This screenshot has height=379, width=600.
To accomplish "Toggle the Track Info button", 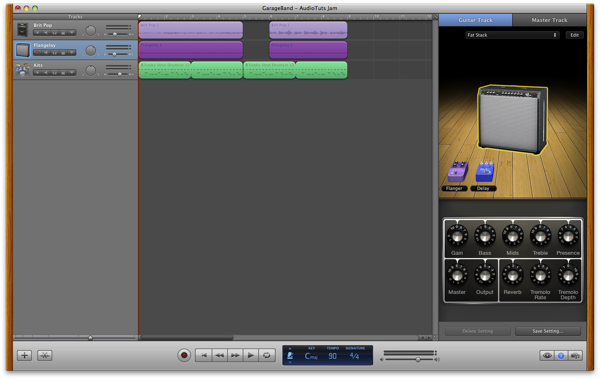I will (x=561, y=356).
